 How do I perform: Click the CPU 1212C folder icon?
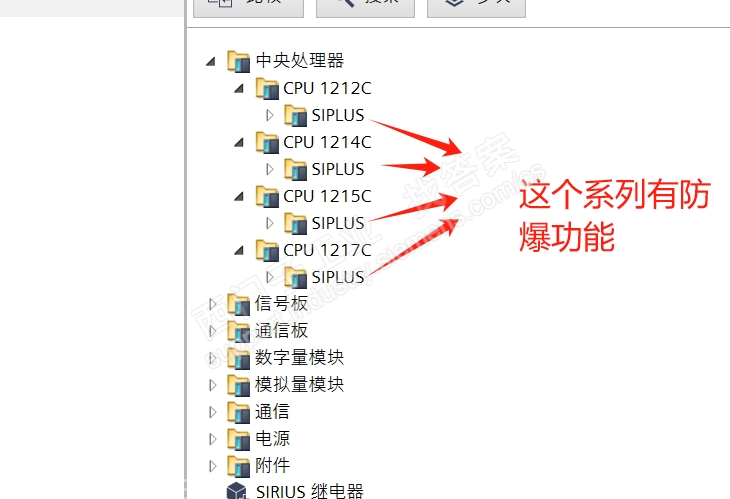pyautogui.click(x=267, y=88)
